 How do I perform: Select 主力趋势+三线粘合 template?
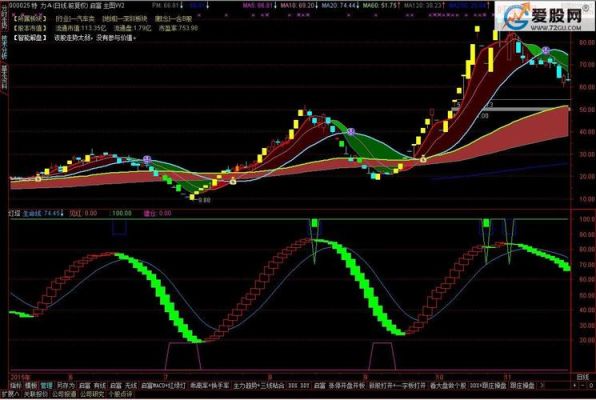coord(259,385)
